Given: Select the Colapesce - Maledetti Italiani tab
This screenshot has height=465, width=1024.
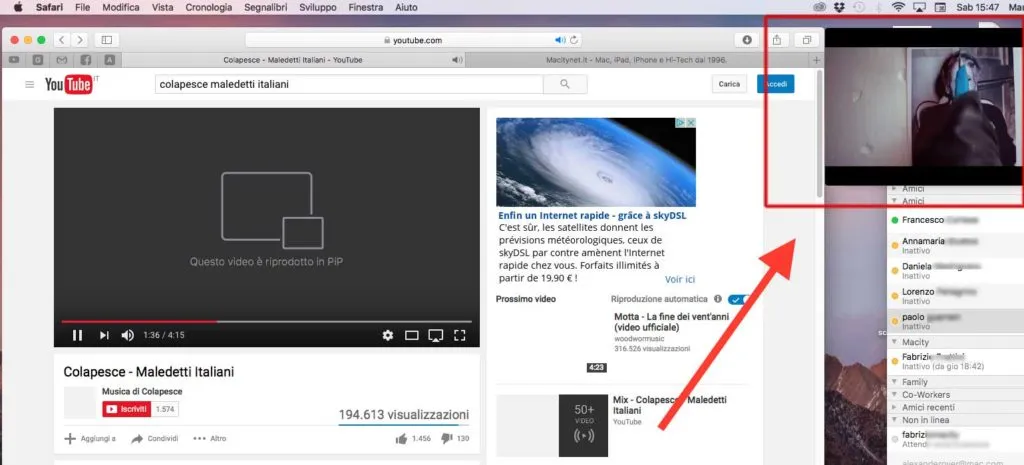Looking at the screenshot, I should [x=293, y=60].
